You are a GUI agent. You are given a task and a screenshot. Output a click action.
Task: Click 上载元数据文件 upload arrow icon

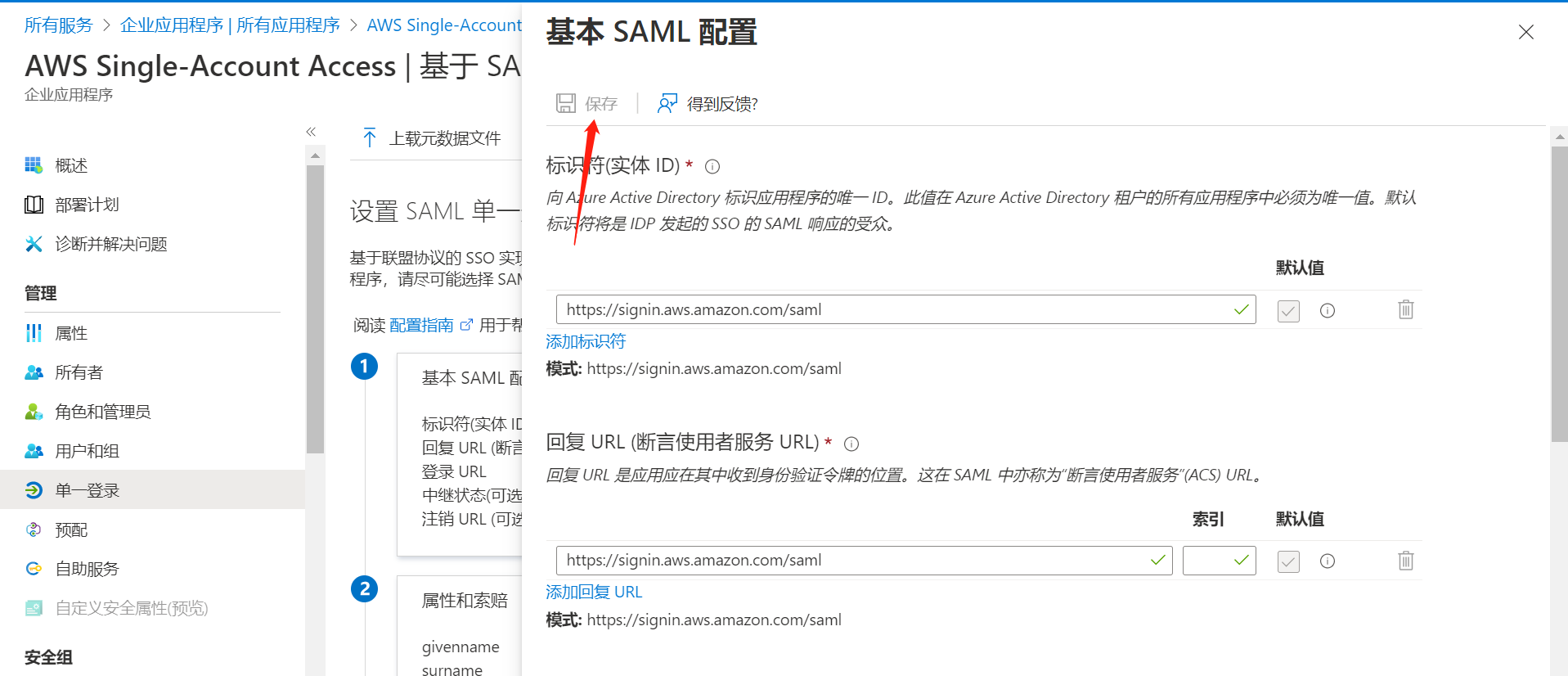tap(370, 137)
